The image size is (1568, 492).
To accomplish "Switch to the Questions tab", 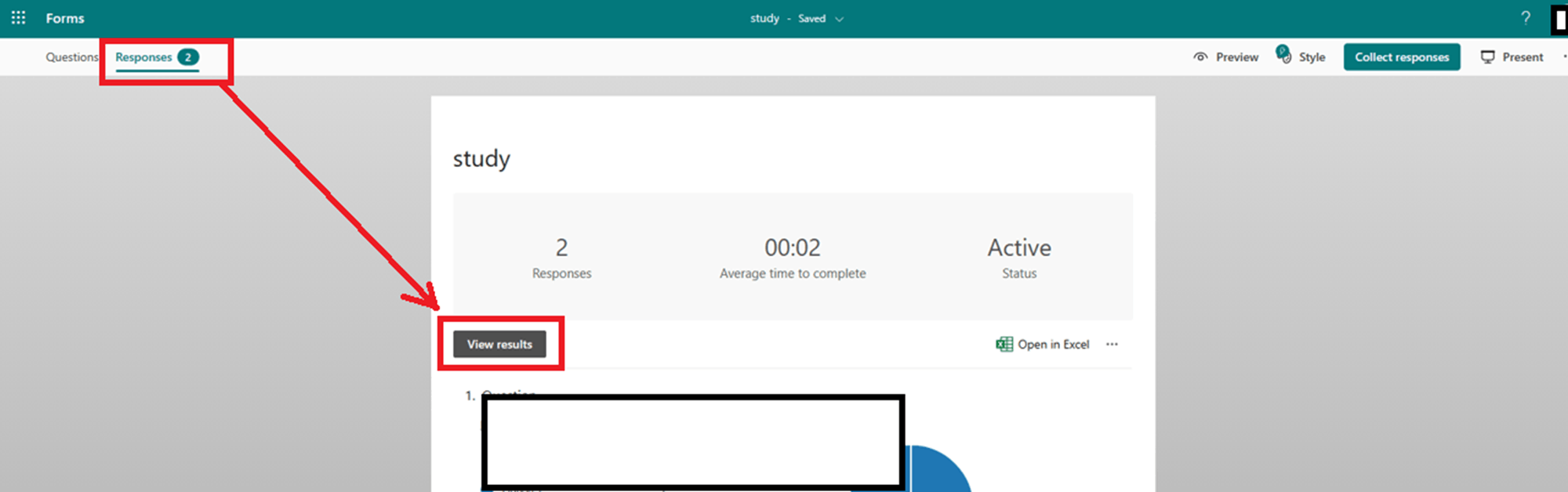I will (71, 57).
